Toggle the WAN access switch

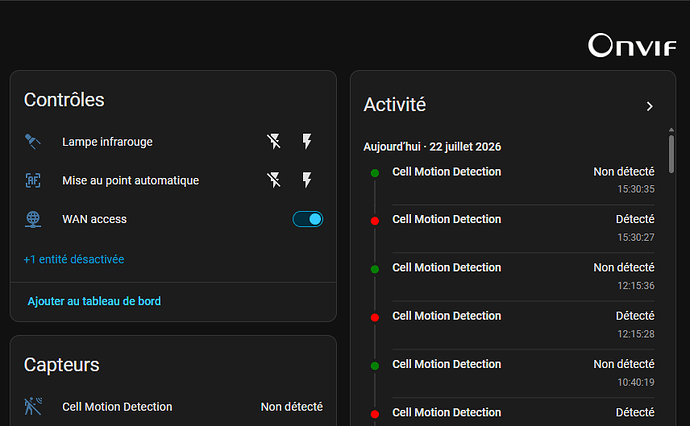(x=308, y=219)
